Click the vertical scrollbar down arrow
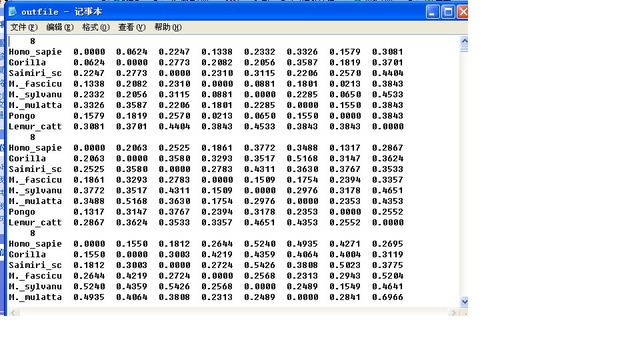 click(x=464, y=302)
